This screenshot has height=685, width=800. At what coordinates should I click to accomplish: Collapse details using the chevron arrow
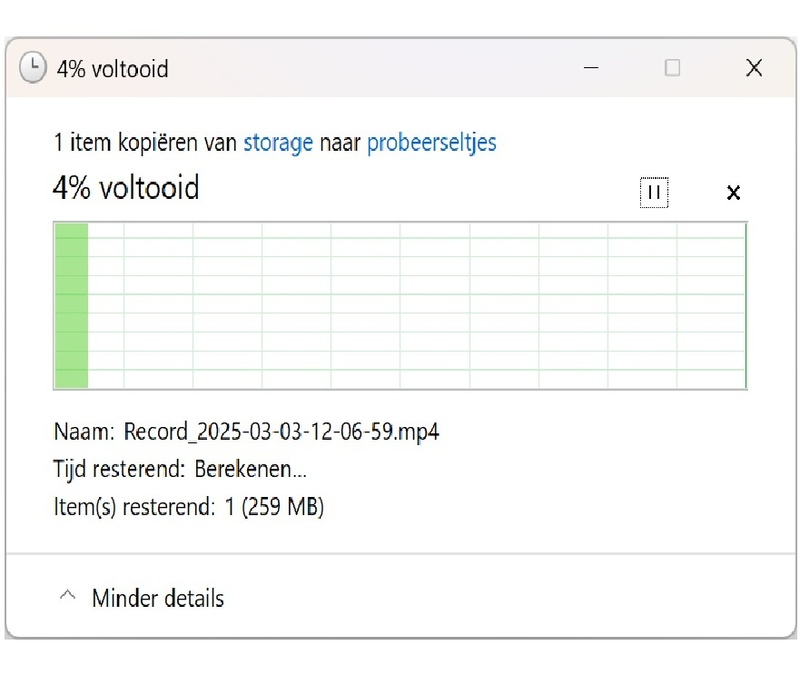[67, 596]
